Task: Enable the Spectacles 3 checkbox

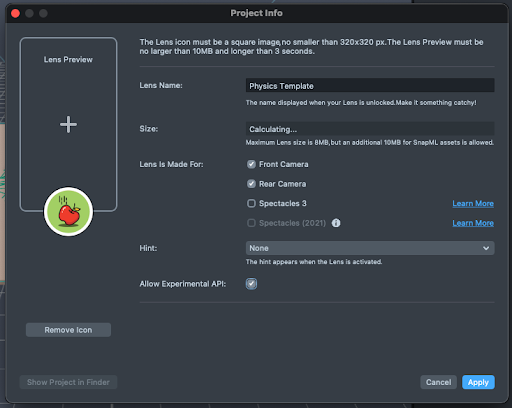Action: (251, 203)
